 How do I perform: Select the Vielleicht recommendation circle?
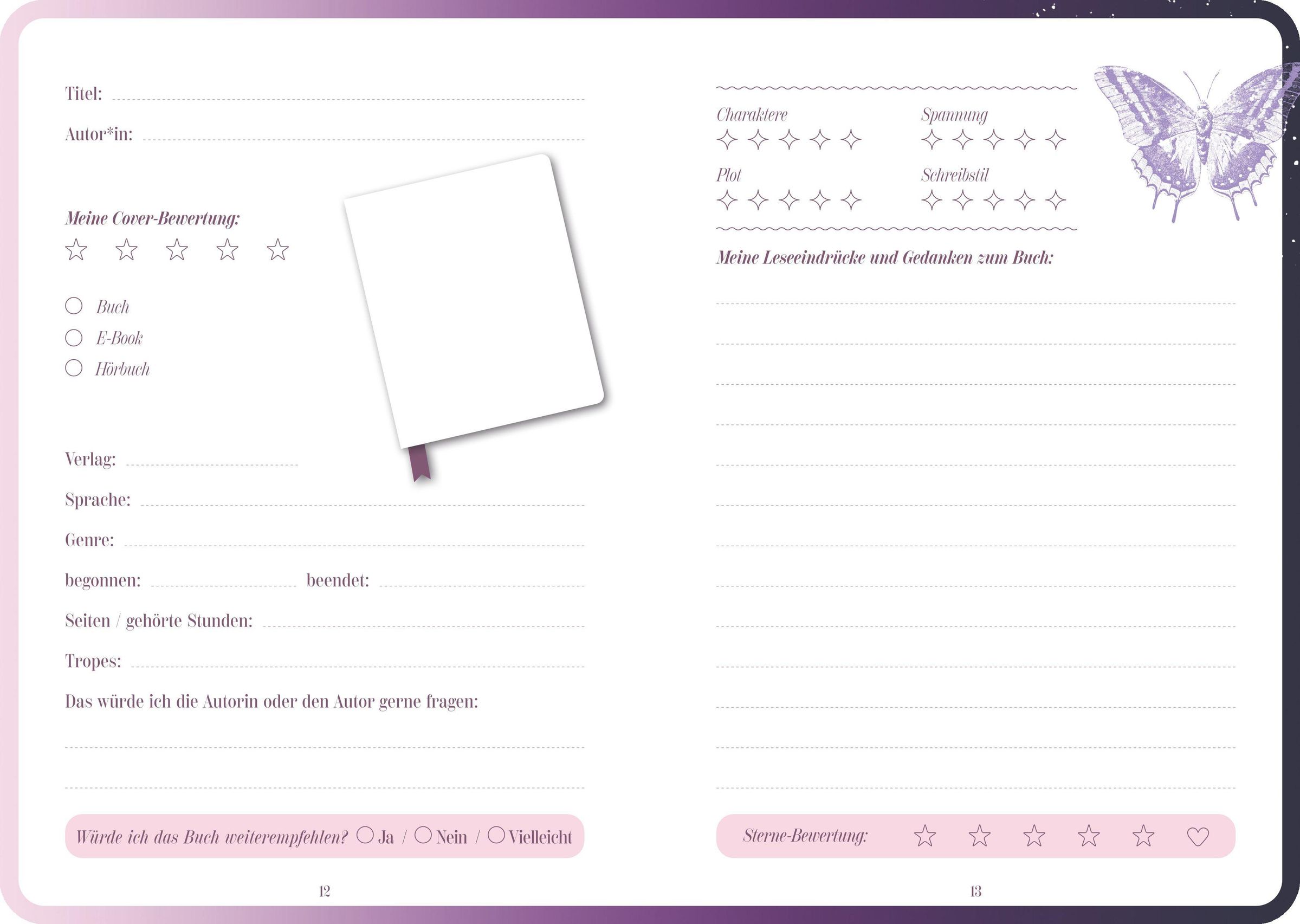point(496,835)
